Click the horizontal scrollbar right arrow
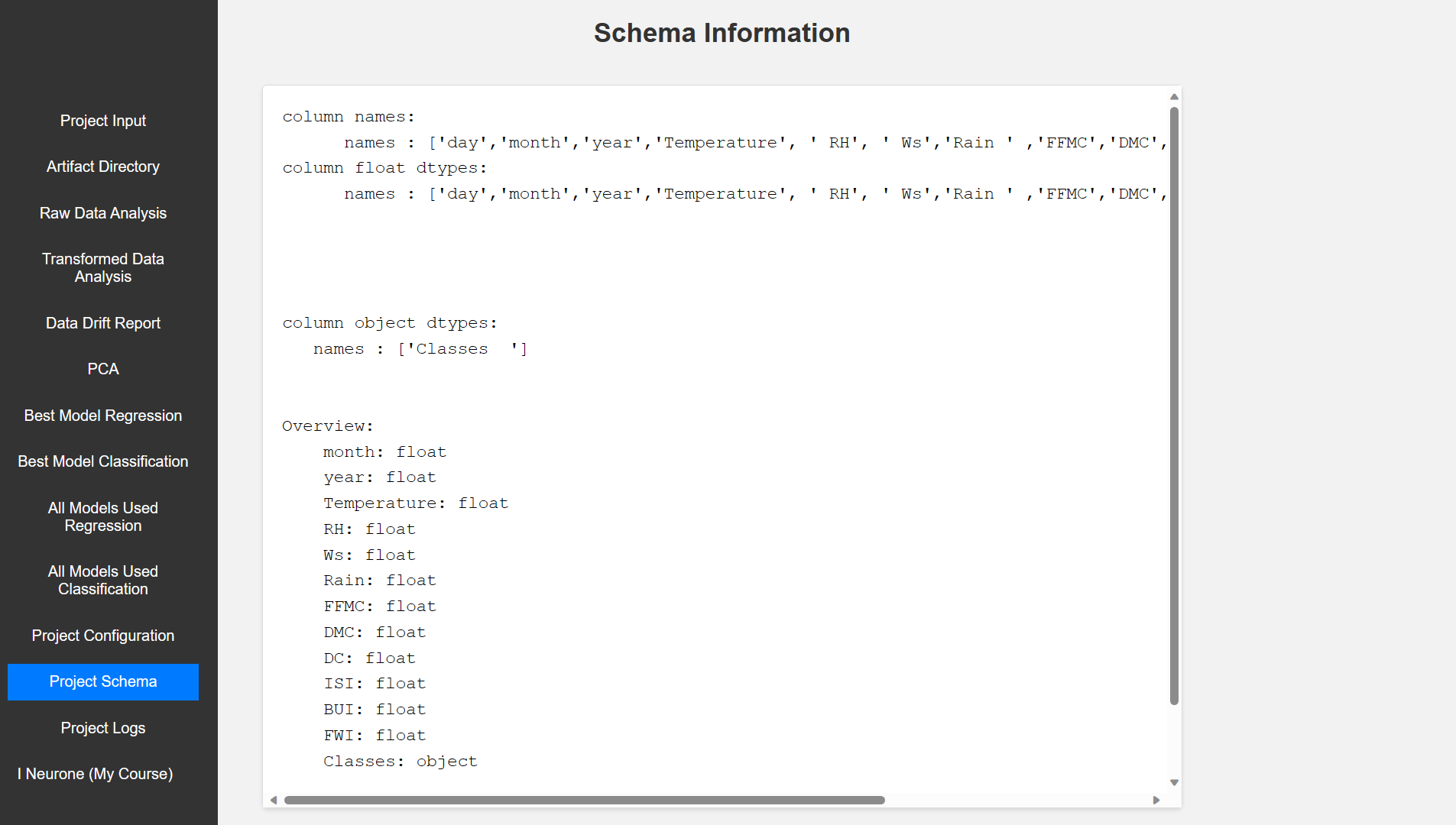Screen dimensions: 1456x825 (1156, 800)
